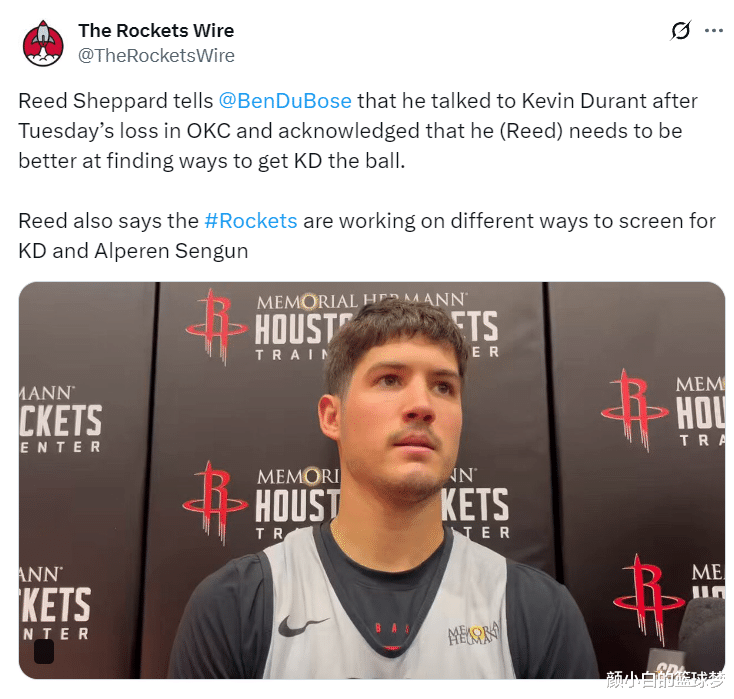
Task: Open The Rockets Wire profile avatar
Action: click(x=43, y=43)
